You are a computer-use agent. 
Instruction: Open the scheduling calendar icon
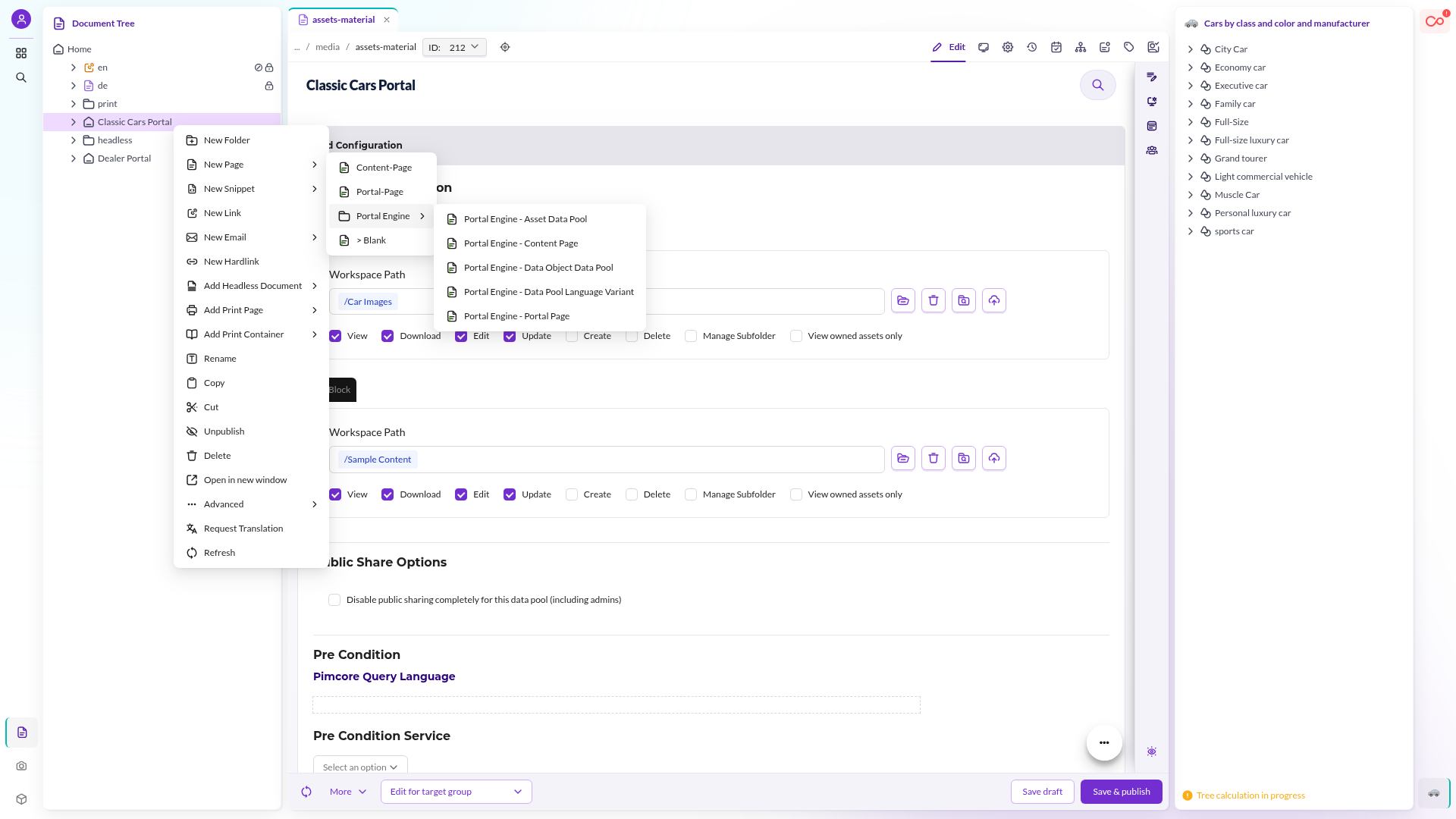[1056, 47]
